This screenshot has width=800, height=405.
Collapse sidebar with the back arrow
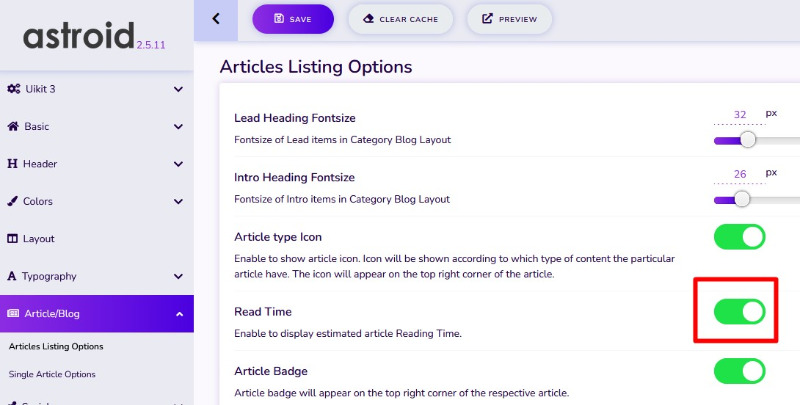216,19
